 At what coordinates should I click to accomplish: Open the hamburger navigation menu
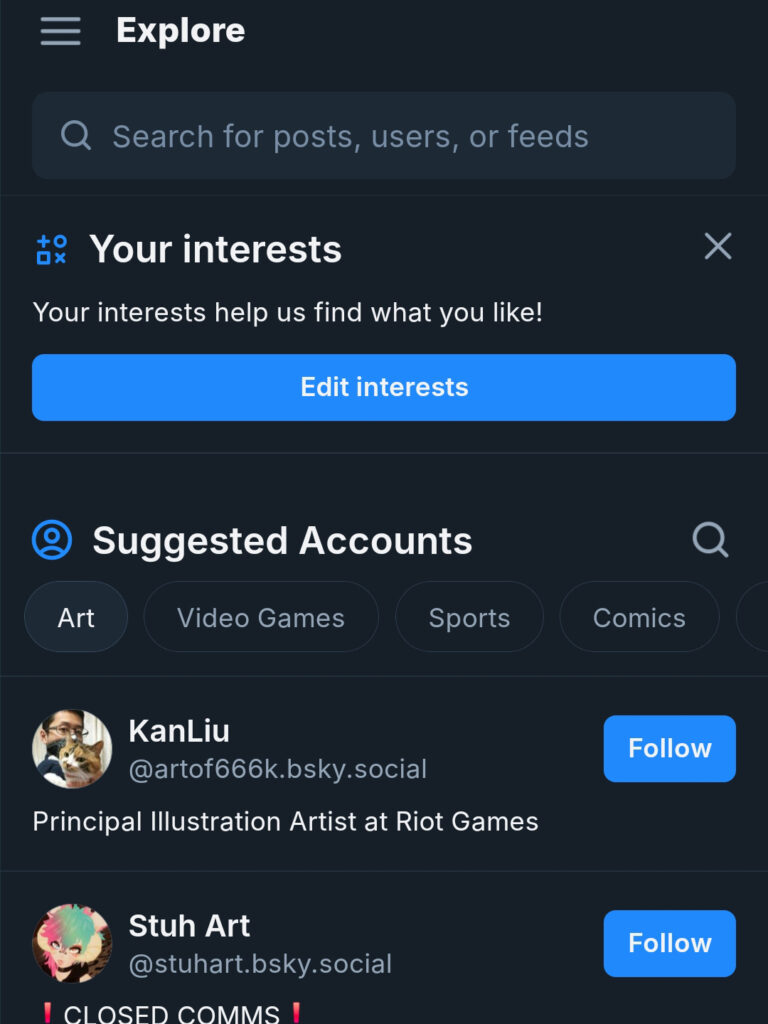pyautogui.click(x=60, y=31)
